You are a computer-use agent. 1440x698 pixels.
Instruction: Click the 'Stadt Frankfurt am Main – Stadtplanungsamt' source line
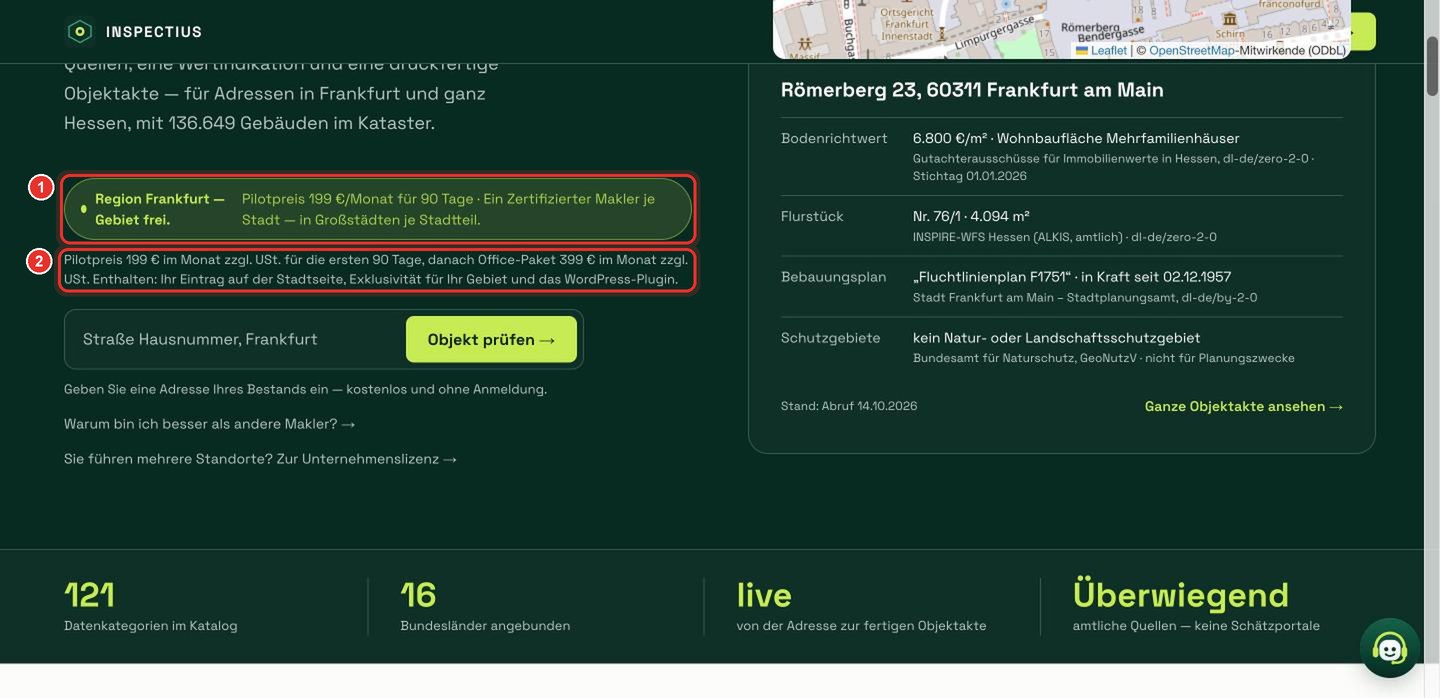[x=1044, y=298]
